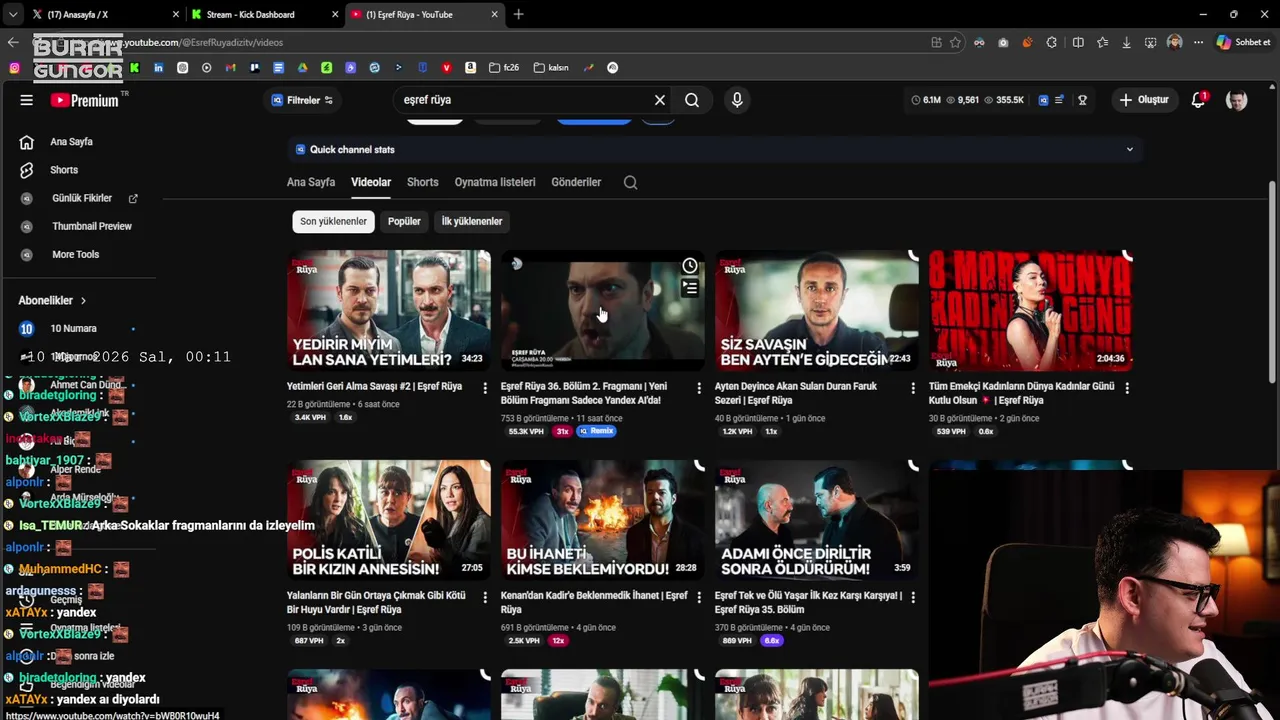Open Sohbet et Copilot chat button

(1243, 43)
